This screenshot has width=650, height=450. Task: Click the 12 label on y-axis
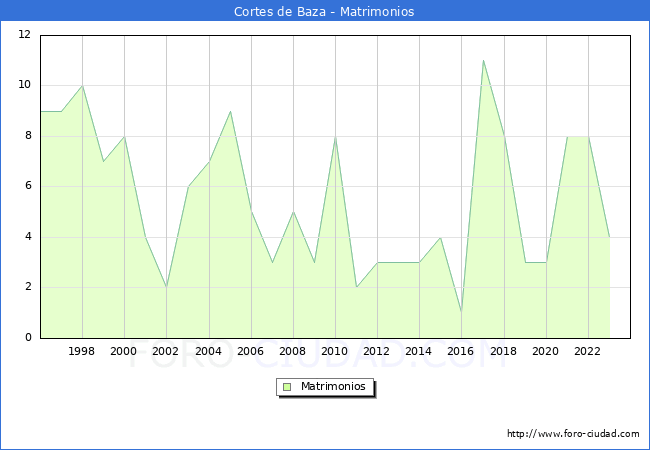coord(23,35)
